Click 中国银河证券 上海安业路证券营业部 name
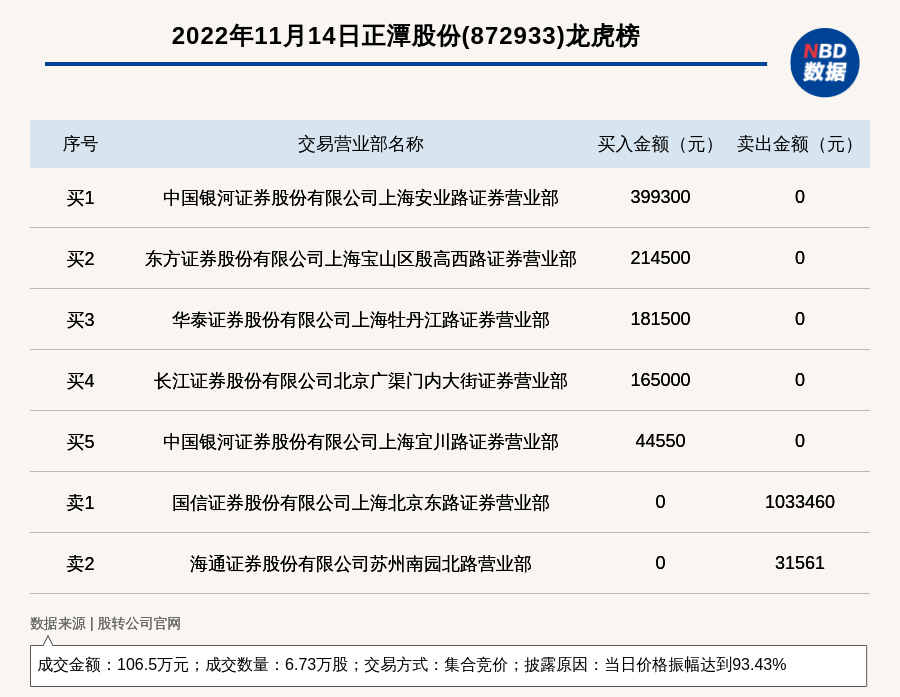This screenshot has height=697, width=900. [x=360, y=198]
